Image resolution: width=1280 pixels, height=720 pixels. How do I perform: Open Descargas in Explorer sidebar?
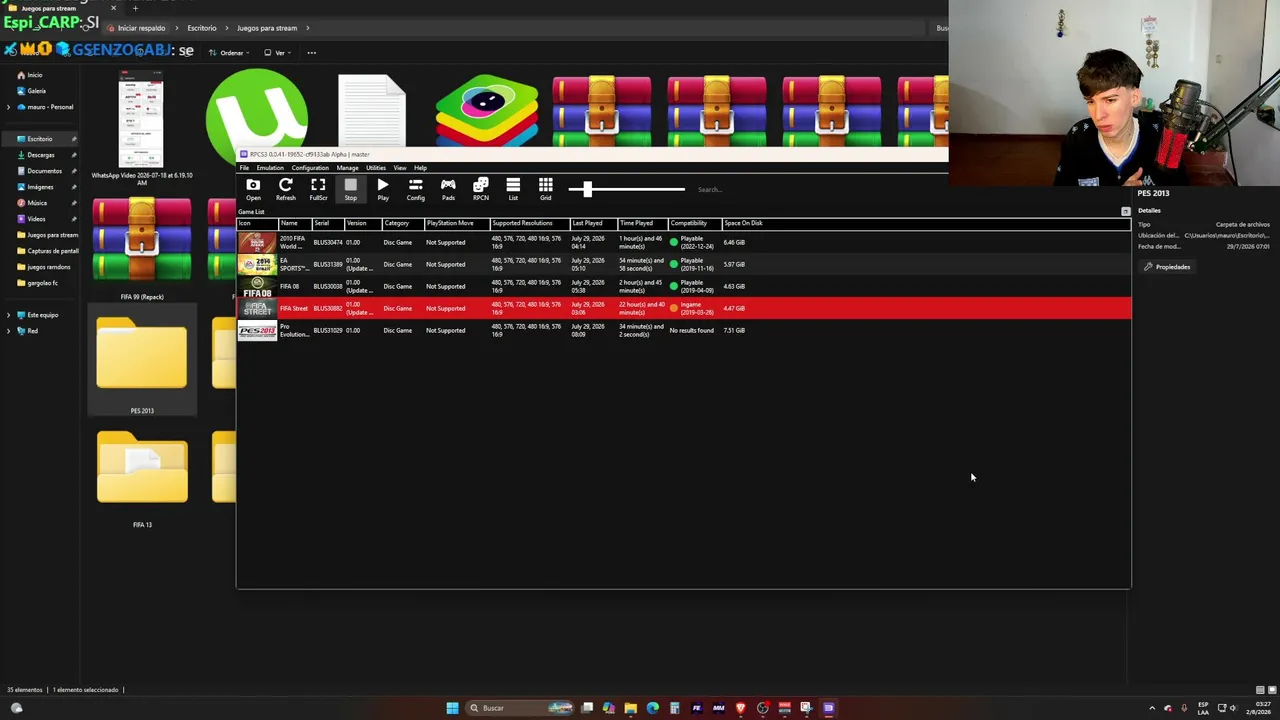coord(41,155)
